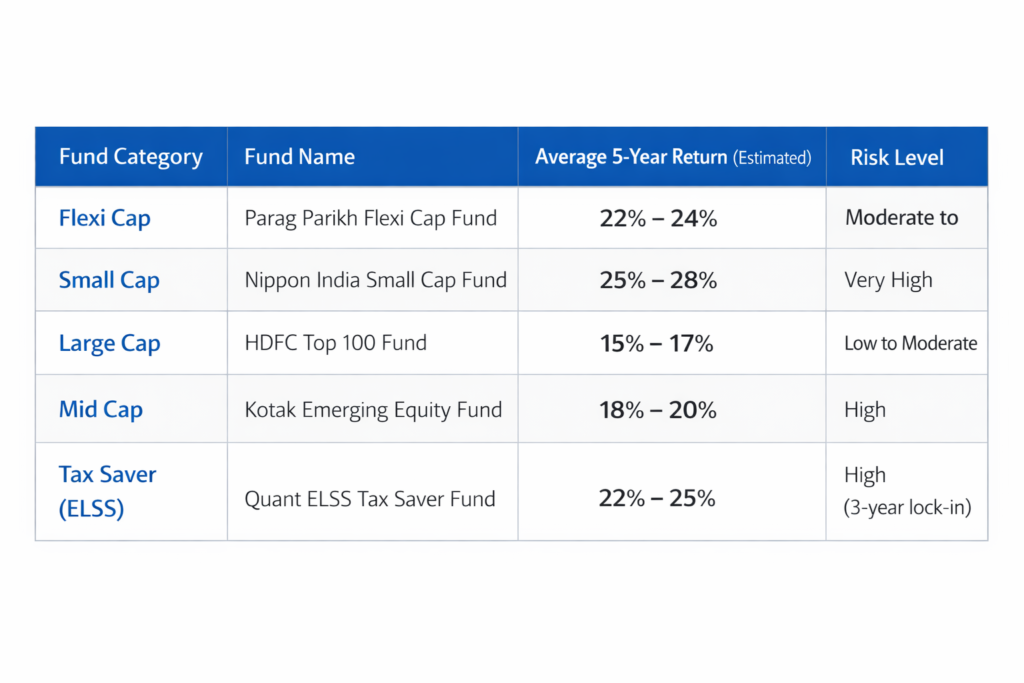The width and height of the screenshot is (1024, 683).
Task: Click the Risk Level column header
Action: (x=897, y=157)
